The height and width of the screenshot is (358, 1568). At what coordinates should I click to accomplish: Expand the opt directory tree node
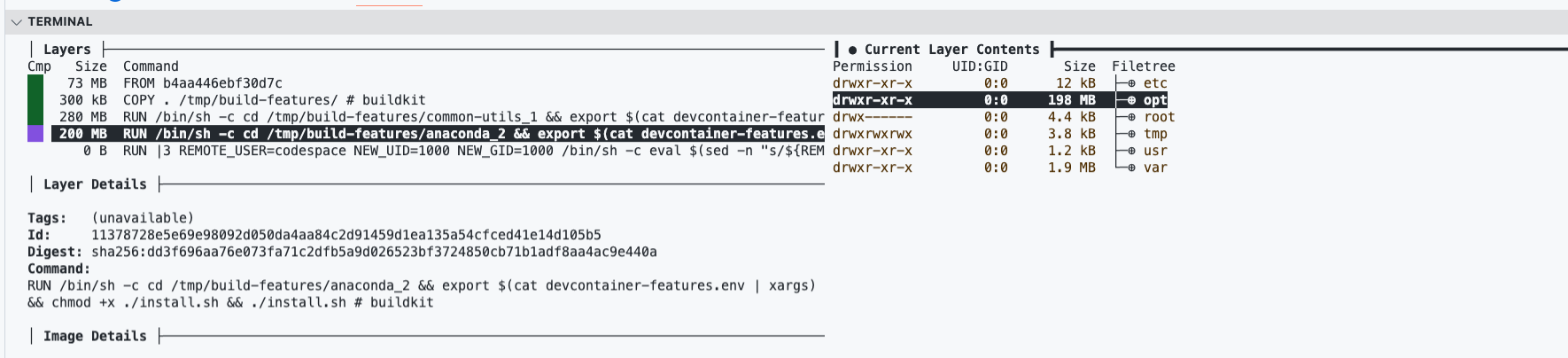tap(1131, 100)
